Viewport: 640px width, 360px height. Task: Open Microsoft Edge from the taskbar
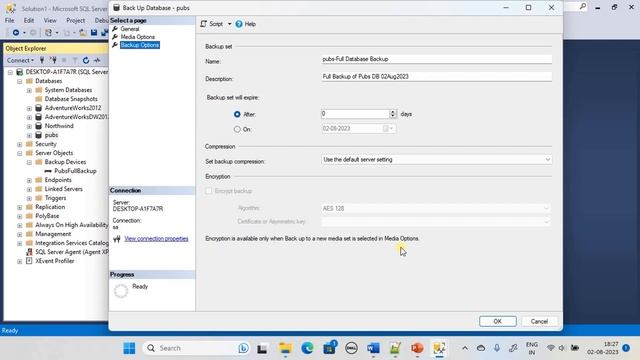coord(307,348)
